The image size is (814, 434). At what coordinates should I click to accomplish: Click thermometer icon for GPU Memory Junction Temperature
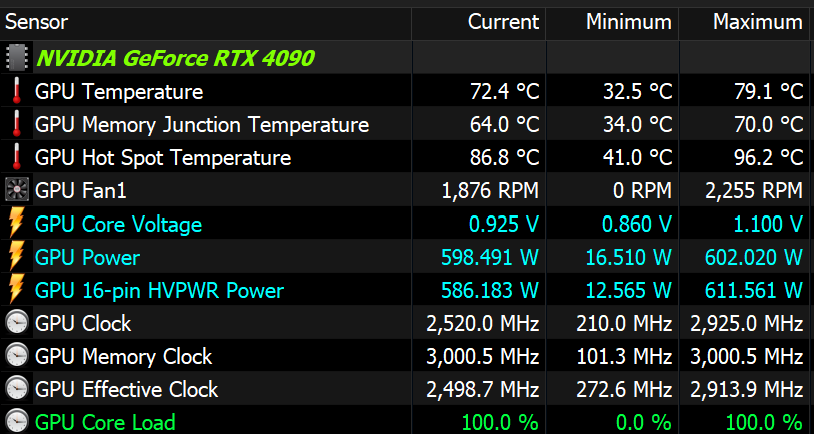[x=17, y=124]
